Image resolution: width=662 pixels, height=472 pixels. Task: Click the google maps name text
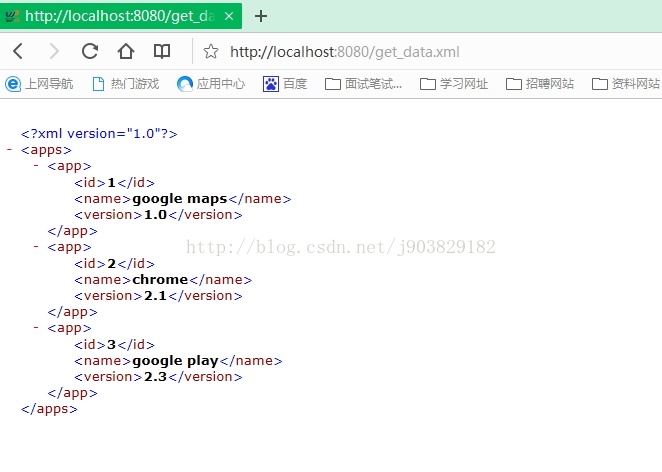click(x=179, y=199)
